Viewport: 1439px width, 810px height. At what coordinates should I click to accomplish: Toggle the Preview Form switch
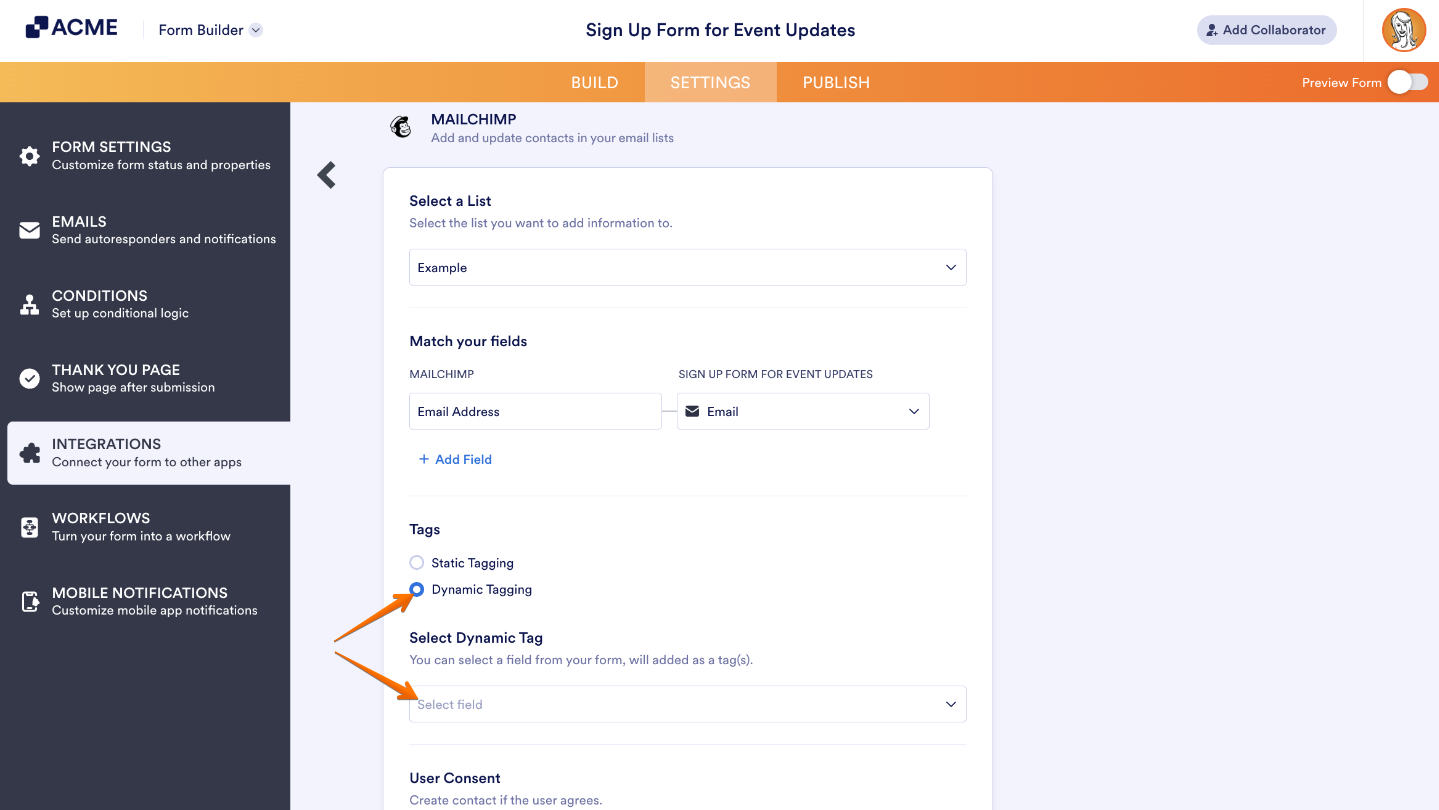[x=1409, y=82]
